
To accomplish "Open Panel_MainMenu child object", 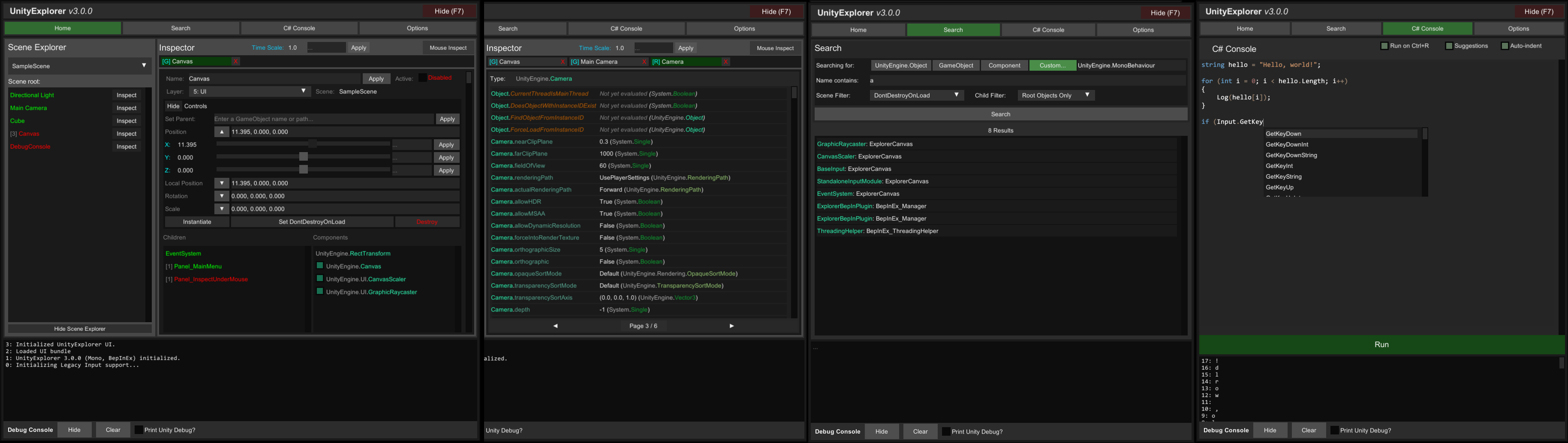I will 198,266.
